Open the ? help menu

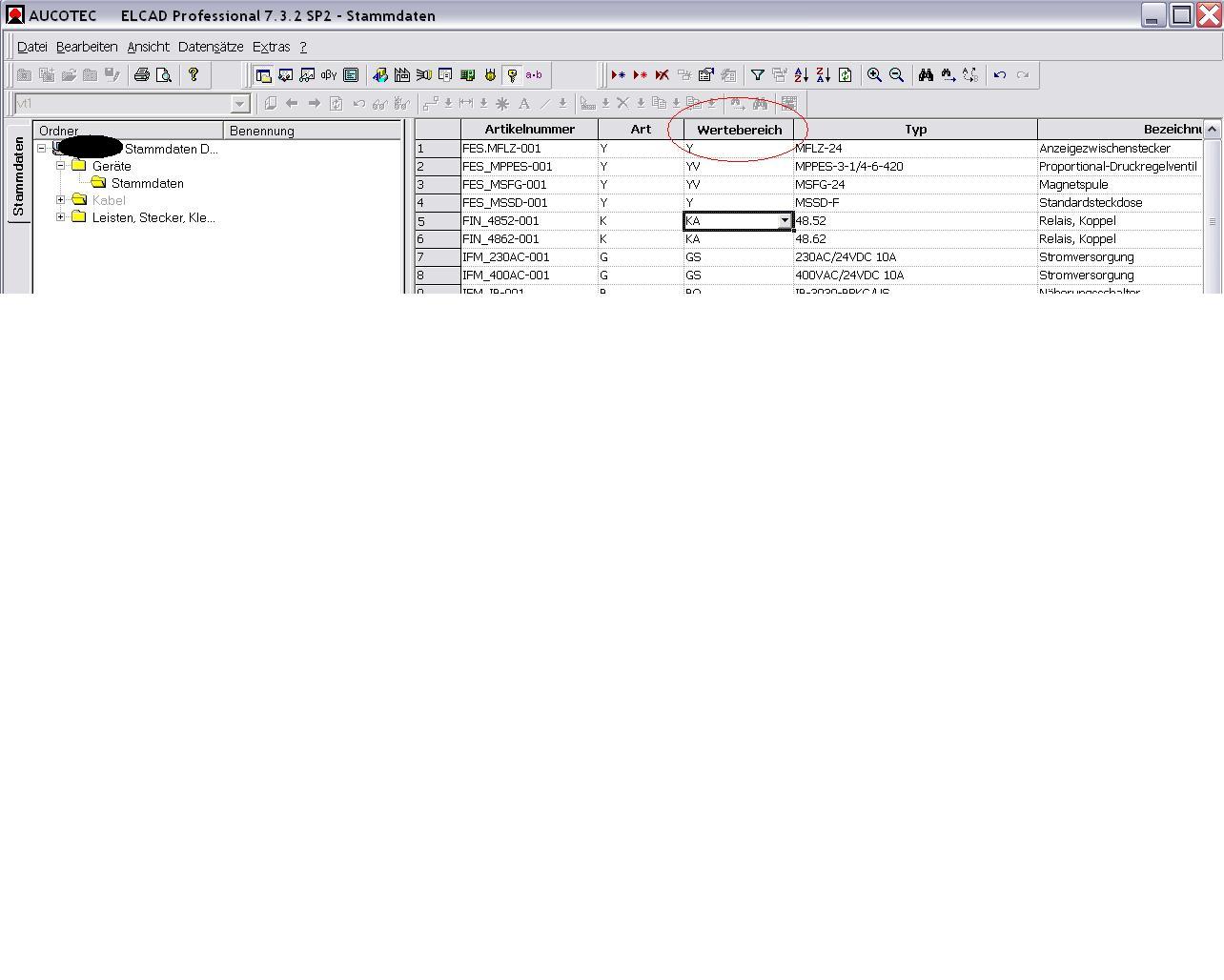[303, 46]
